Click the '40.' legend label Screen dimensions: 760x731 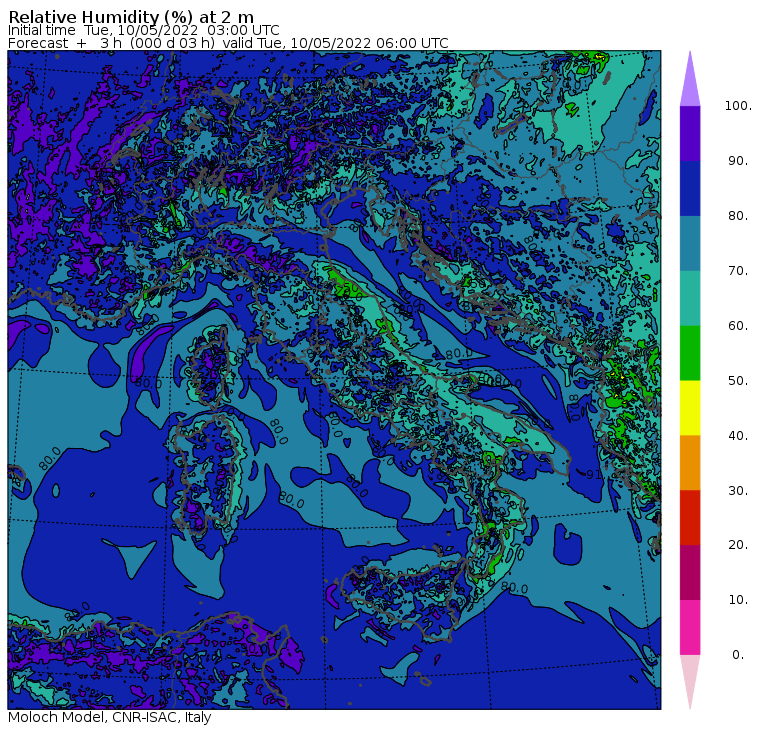(x=738, y=435)
